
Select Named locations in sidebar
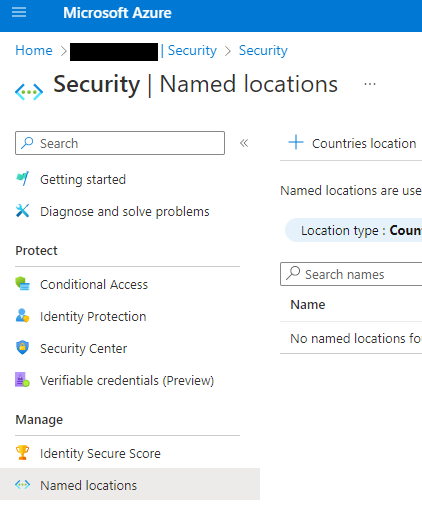(x=130, y=484)
